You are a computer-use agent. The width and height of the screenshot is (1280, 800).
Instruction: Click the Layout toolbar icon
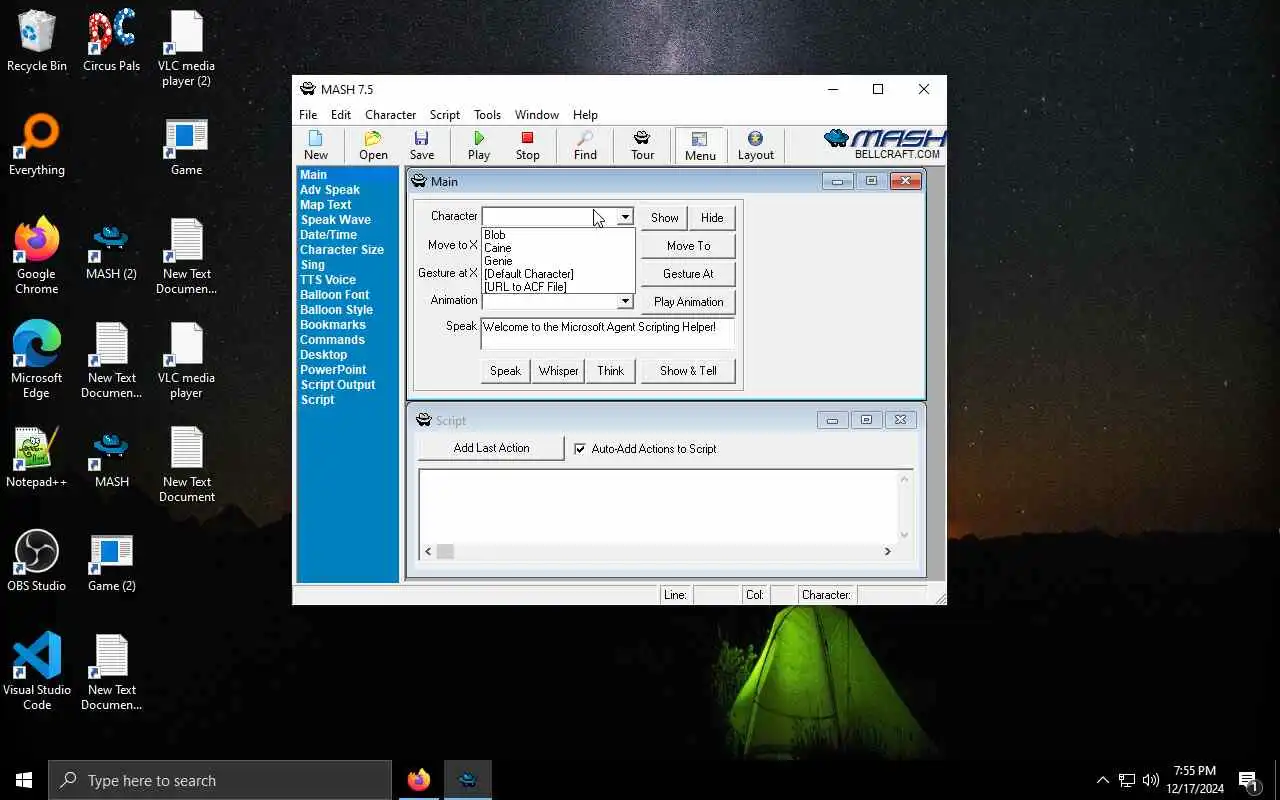coord(756,145)
